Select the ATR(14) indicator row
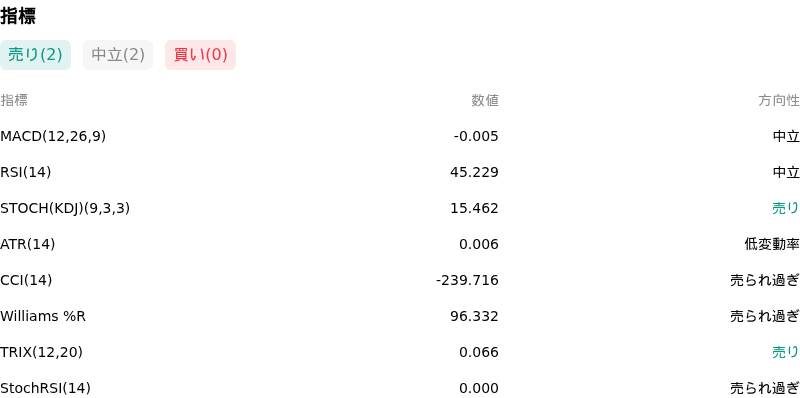Screen dimensions: 800x398 click(x=400, y=244)
